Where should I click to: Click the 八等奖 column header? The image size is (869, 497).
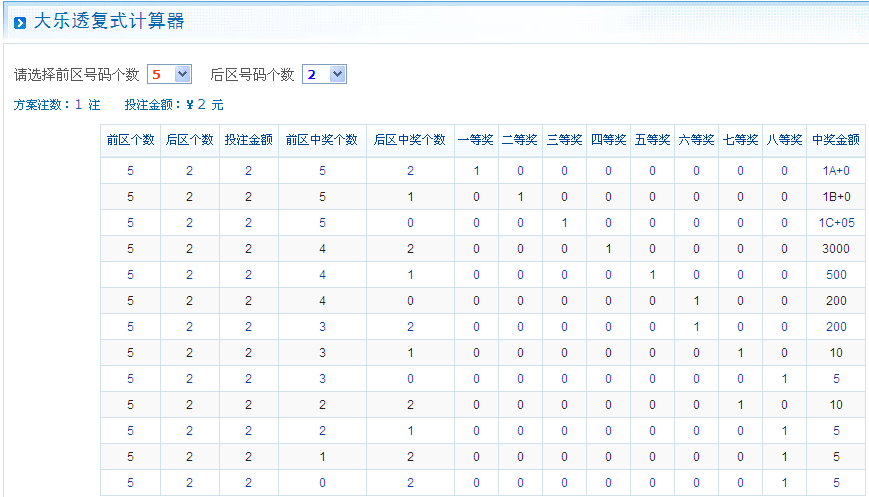pos(784,140)
